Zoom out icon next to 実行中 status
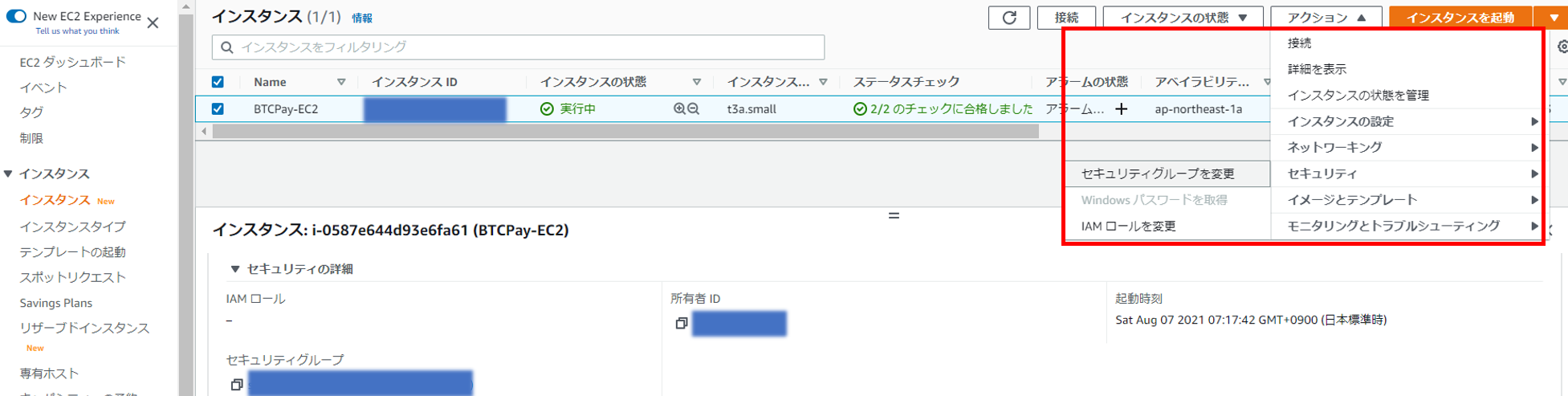1568x396 pixels. pos(694,108)
